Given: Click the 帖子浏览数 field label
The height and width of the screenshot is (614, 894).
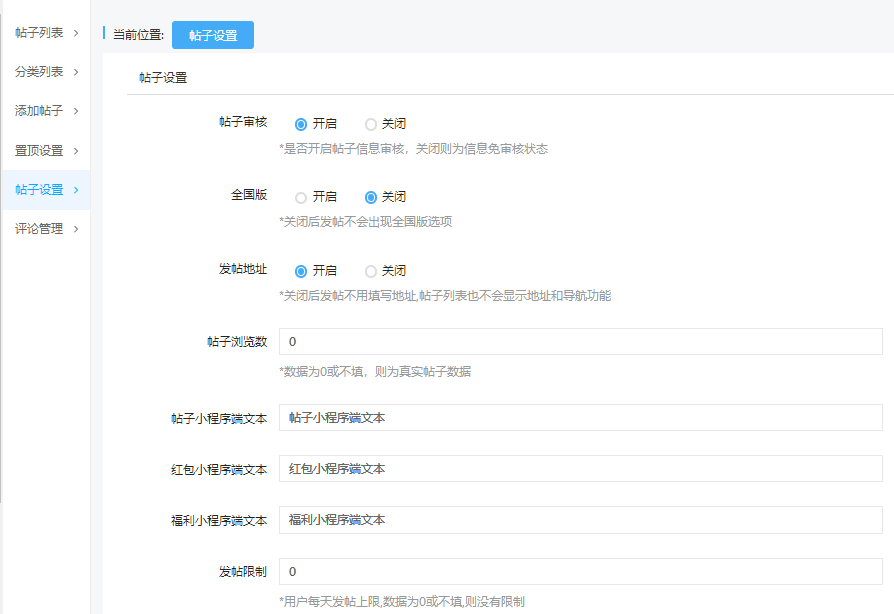Looking at the screenshot, I should [x=237, y=341].
